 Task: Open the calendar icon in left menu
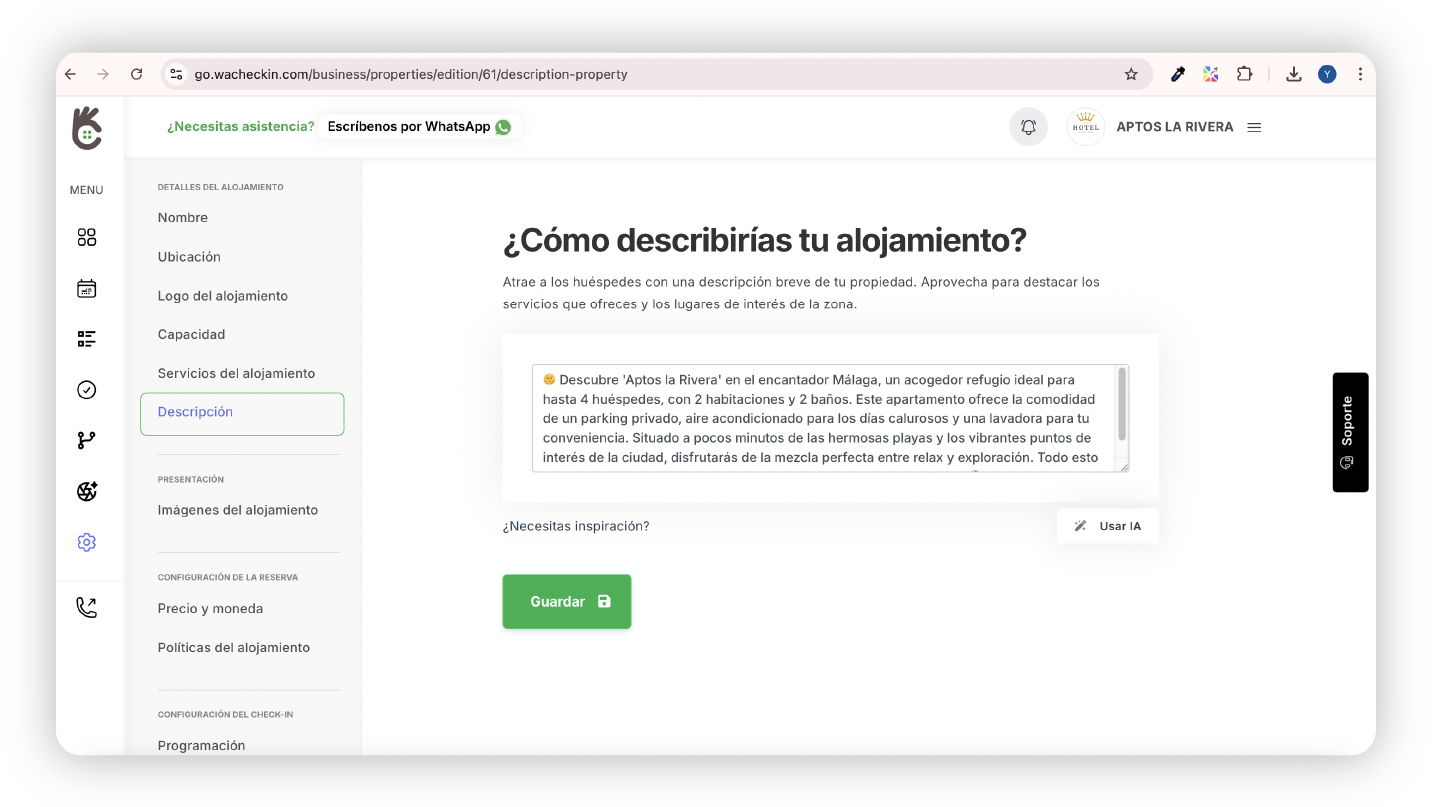pos(87,289)
